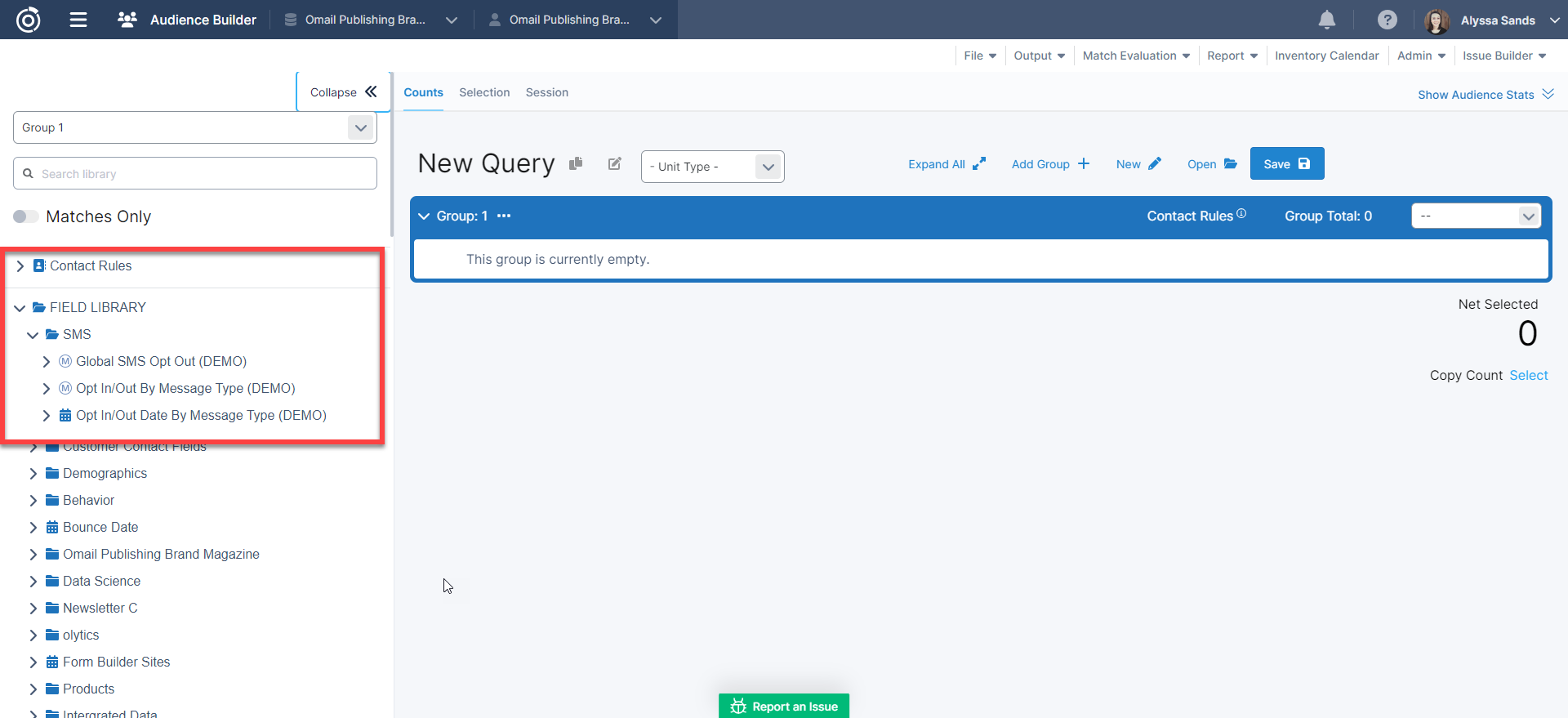Click the notifications bell icon
Viewport: 1568px width, 718px height.
pyautogui.click(x=1327, y=20)
